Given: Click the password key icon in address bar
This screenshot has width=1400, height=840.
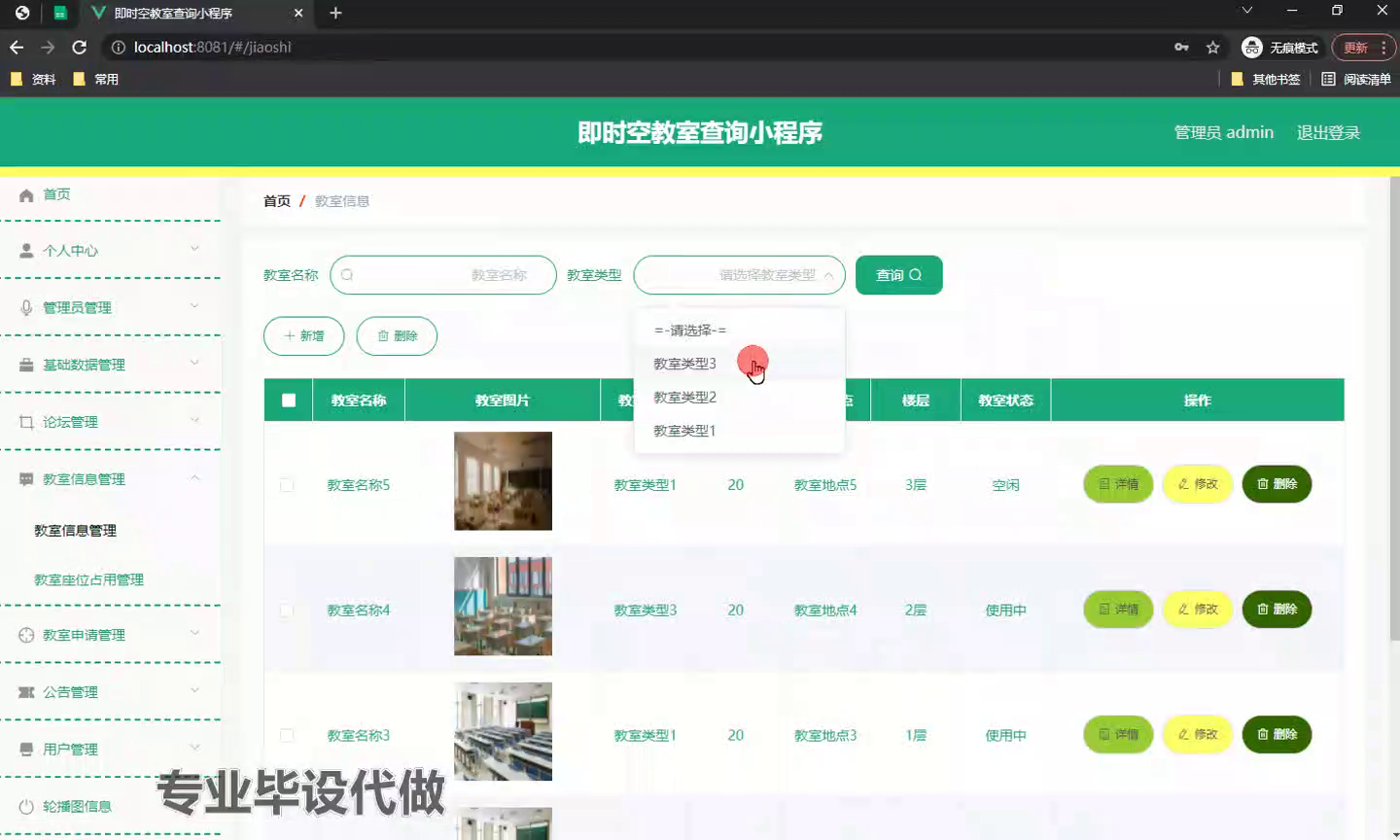Looking at the screenshot, I should (x=1181, y=47).
